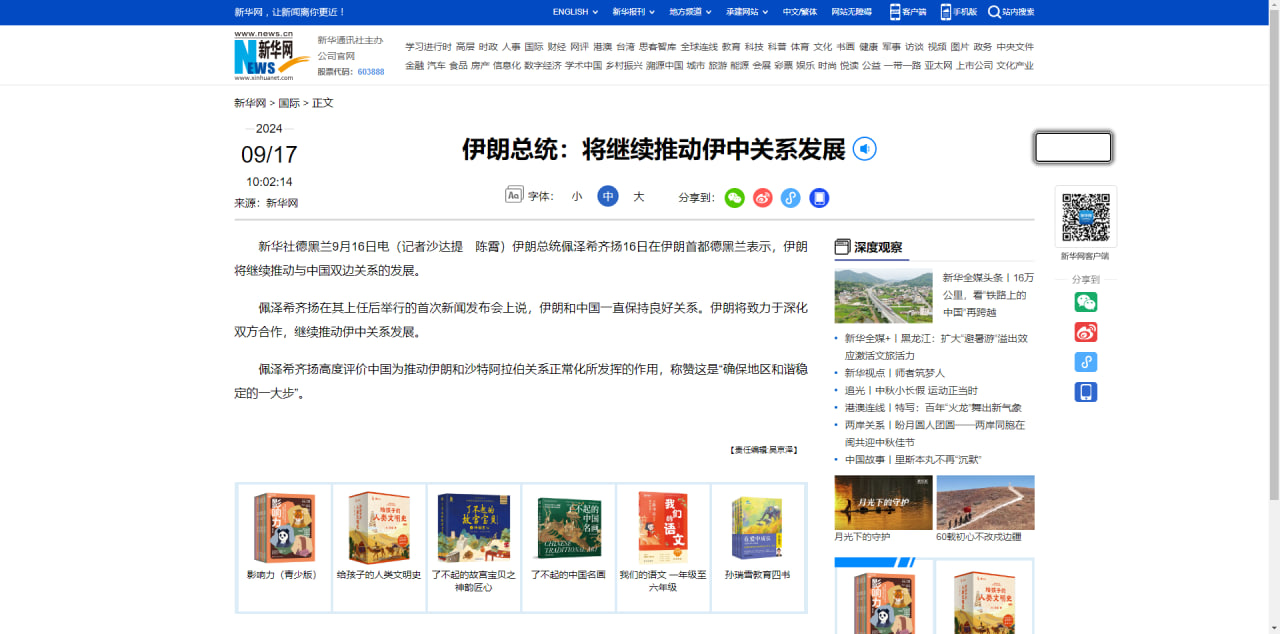The width and height of the screenshot is (1280, 634).
Task: Open the 体育 channel in nav menu
Action: 800,47
